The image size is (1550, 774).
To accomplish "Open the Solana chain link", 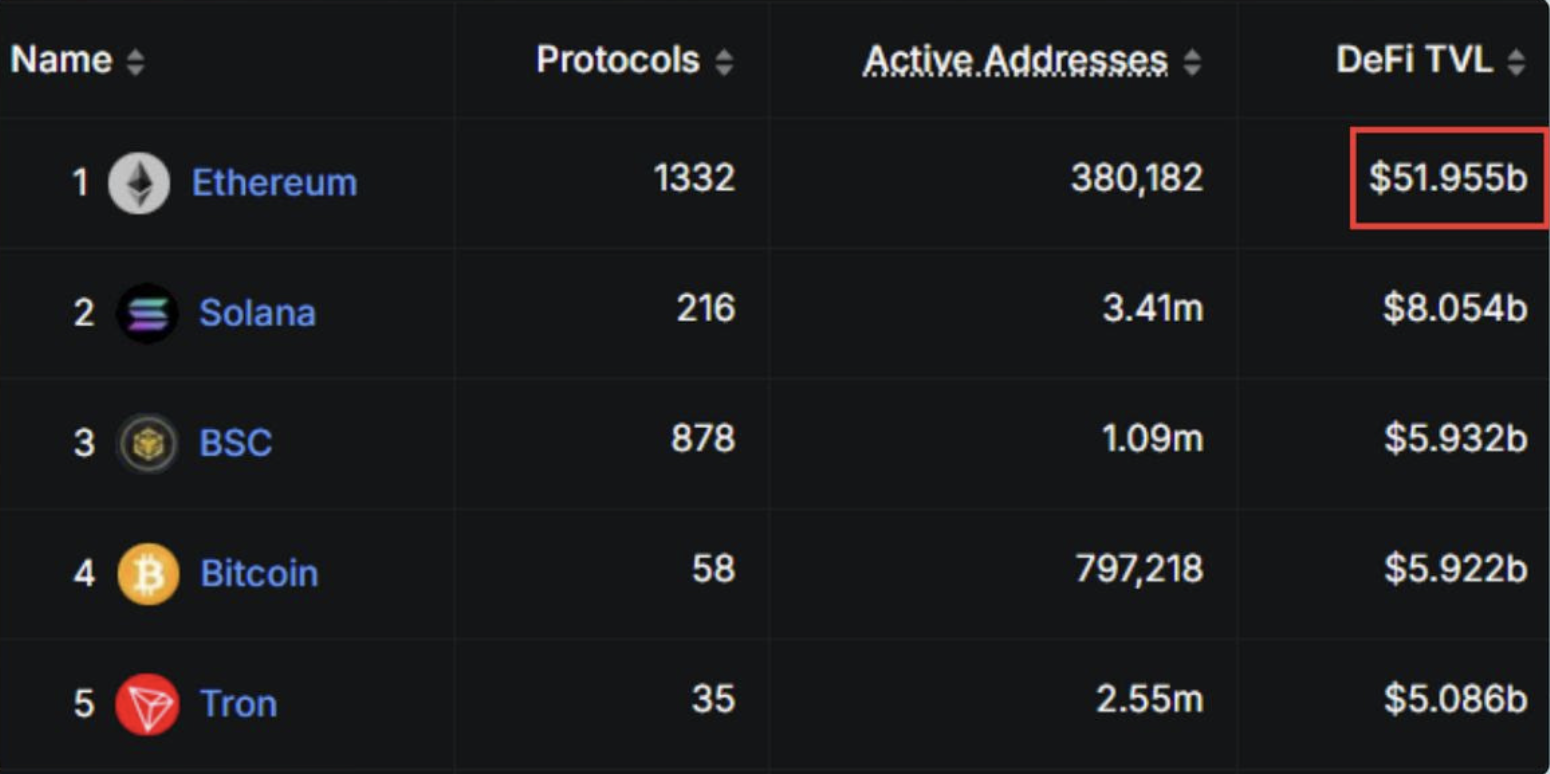I will point(257,313).
